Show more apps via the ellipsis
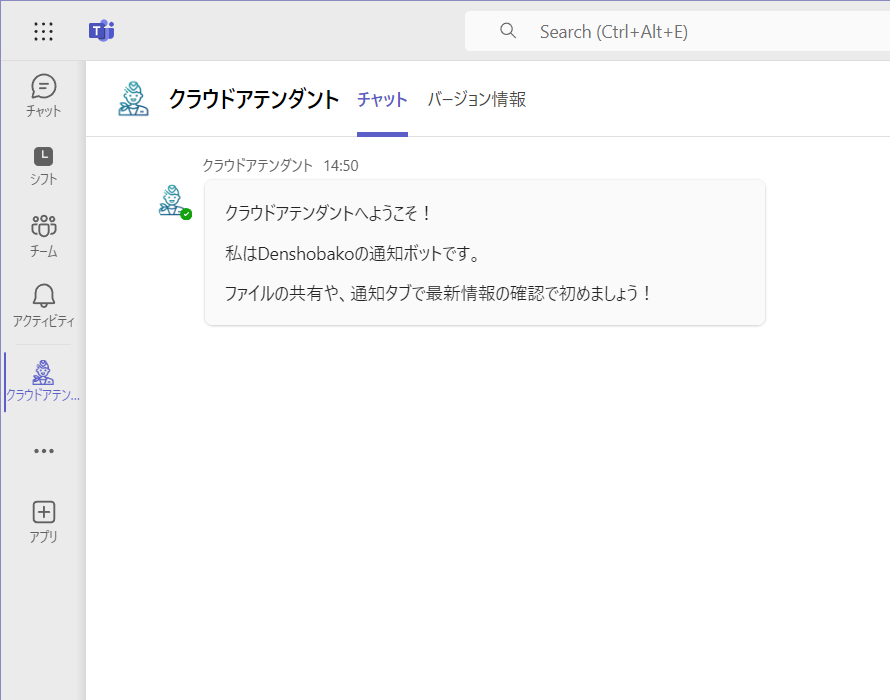This screenshot has height=700, width=890. (x=44, y=451)
